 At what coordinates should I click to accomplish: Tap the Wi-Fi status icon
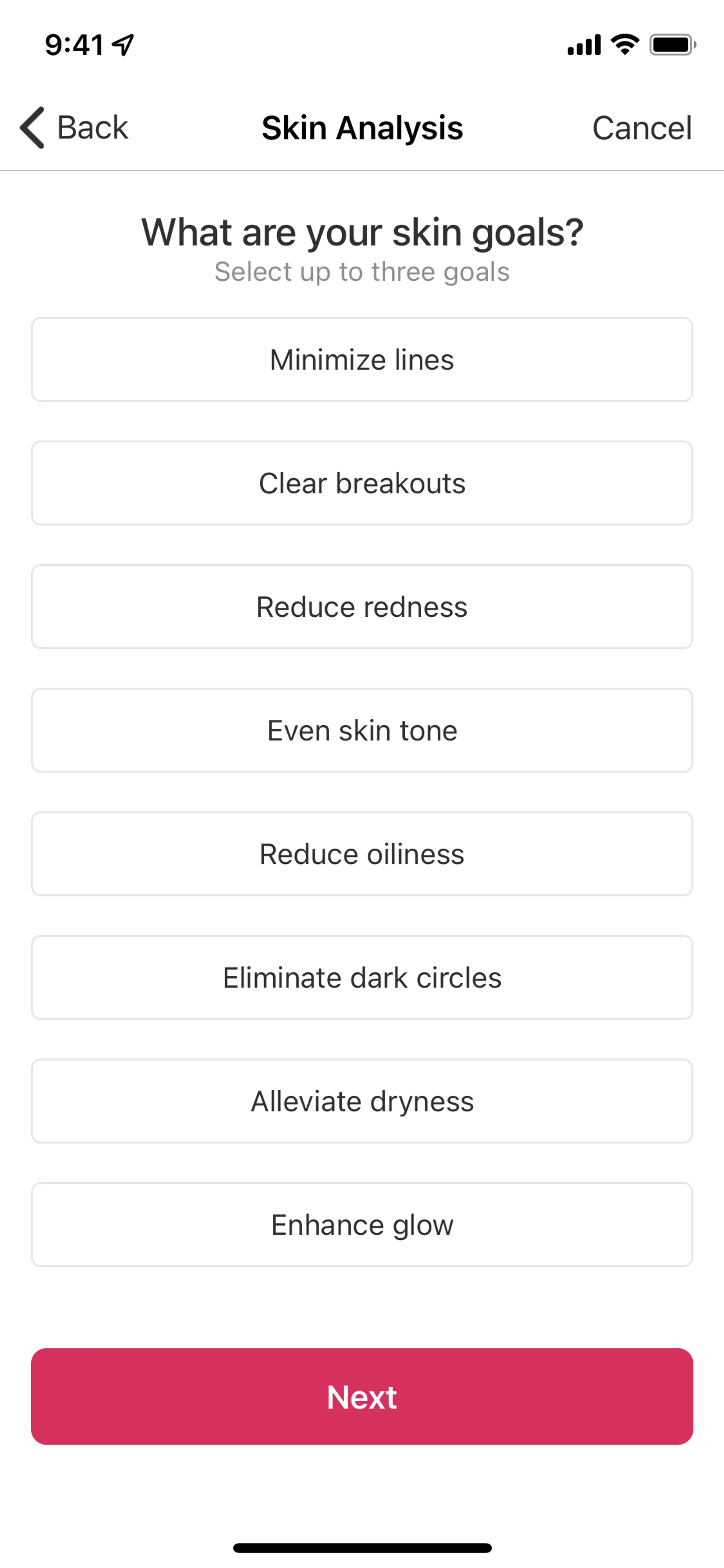624,45
